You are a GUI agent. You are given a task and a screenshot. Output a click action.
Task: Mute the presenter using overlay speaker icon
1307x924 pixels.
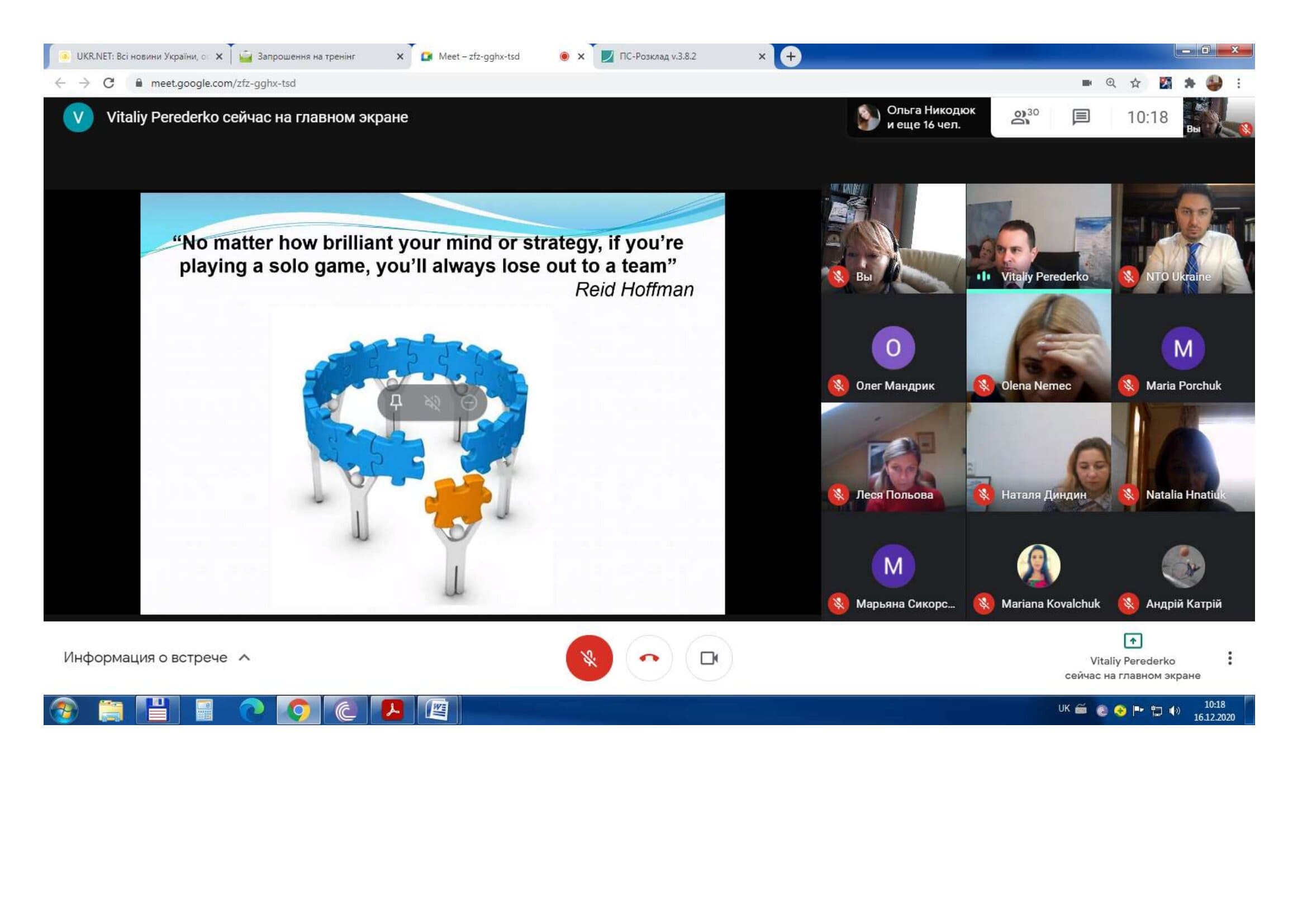432,403
